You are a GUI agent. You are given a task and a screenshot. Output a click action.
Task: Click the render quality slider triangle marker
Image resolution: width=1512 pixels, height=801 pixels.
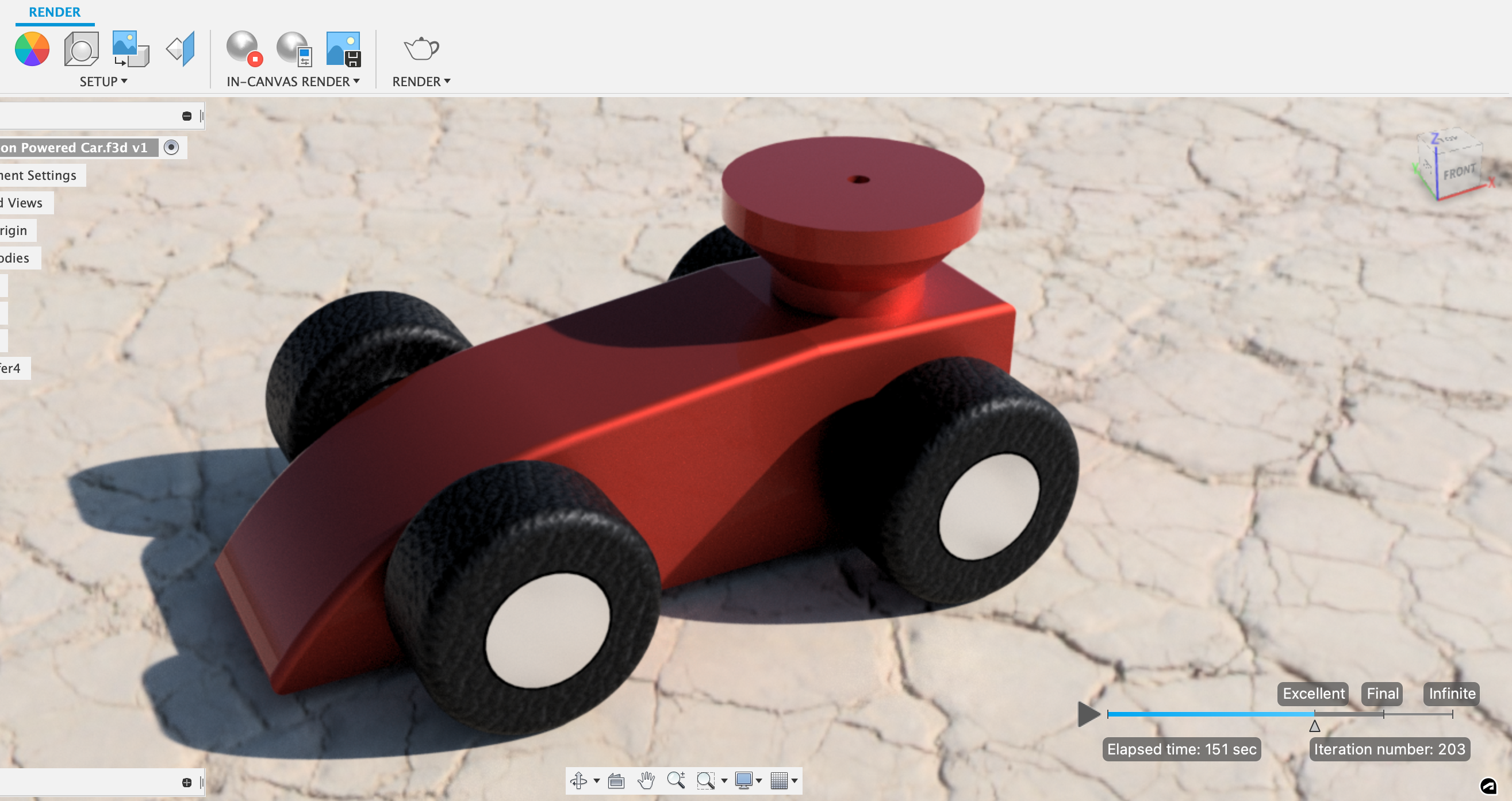coord(1315,726)
